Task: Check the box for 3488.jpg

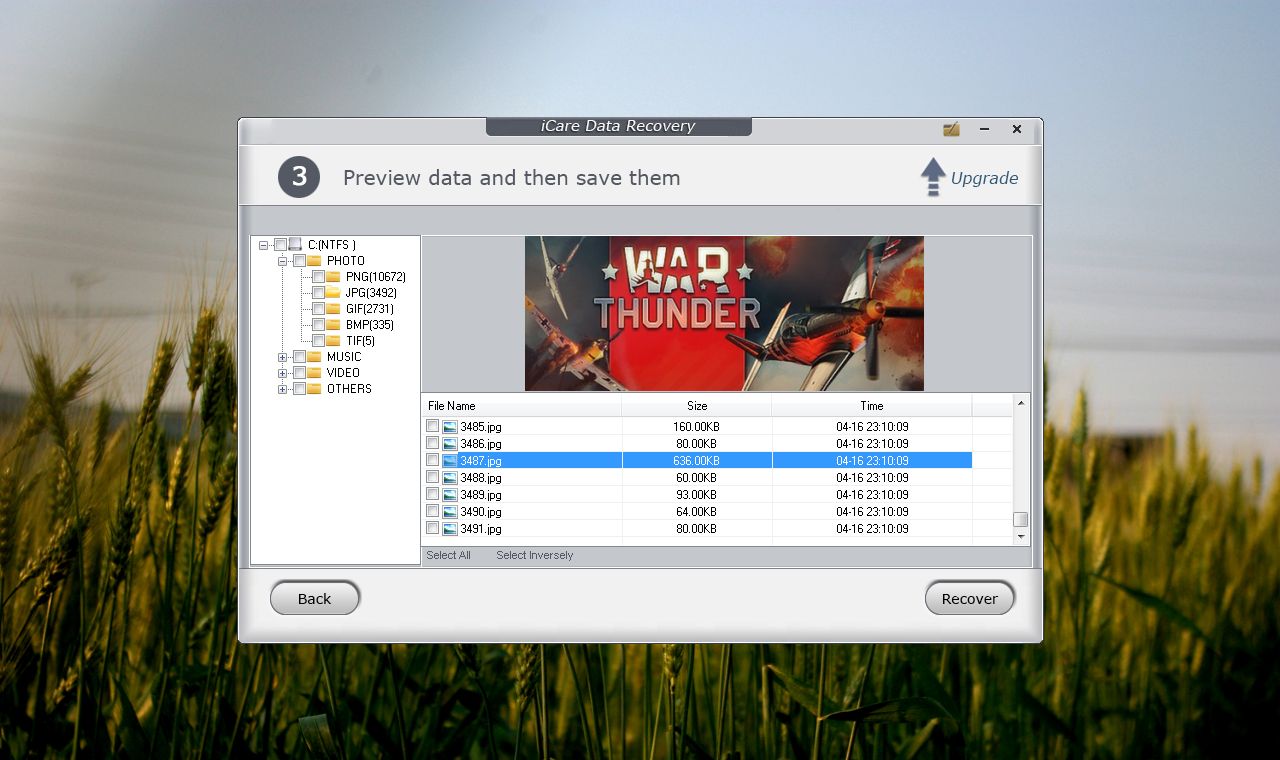Action: 432,477
